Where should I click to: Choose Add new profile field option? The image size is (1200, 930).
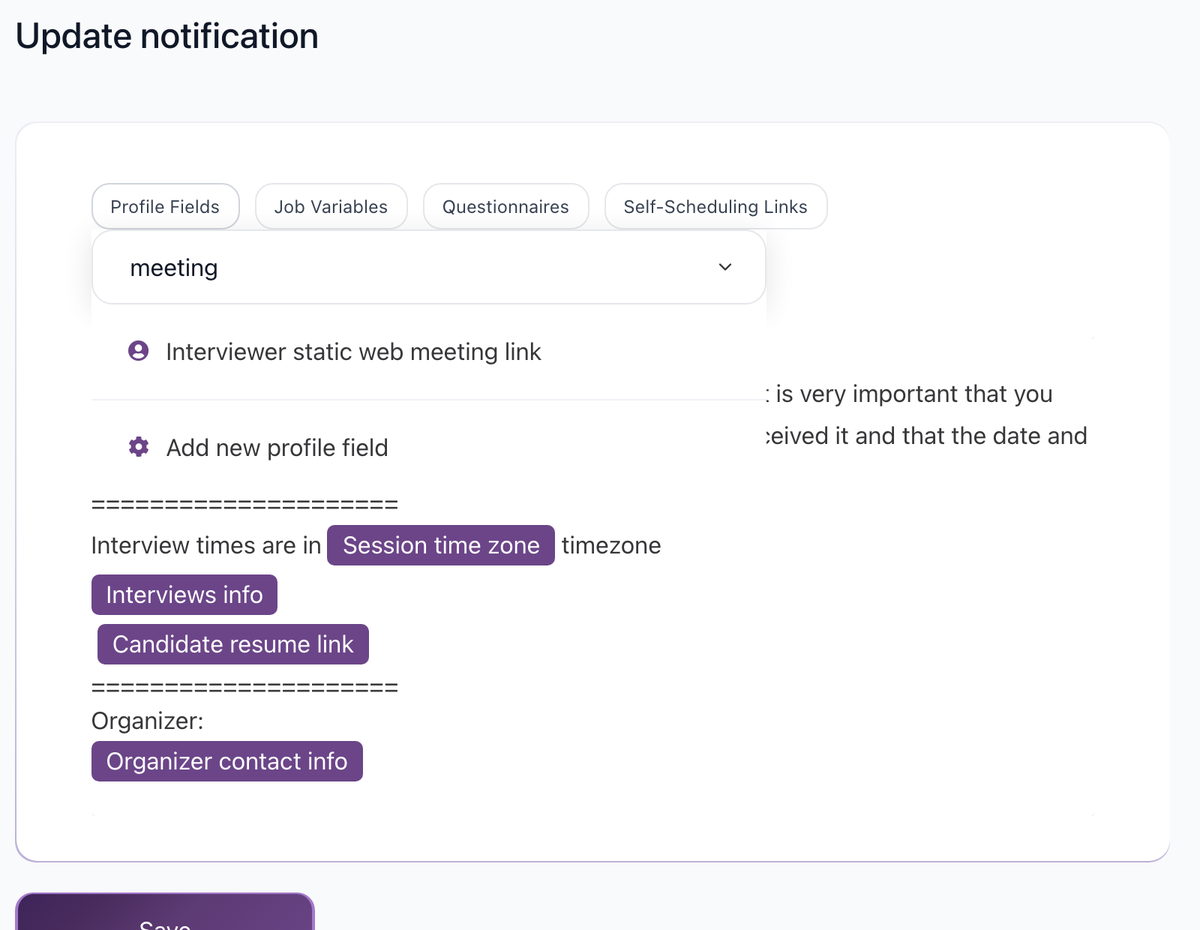tap(429, 447)
